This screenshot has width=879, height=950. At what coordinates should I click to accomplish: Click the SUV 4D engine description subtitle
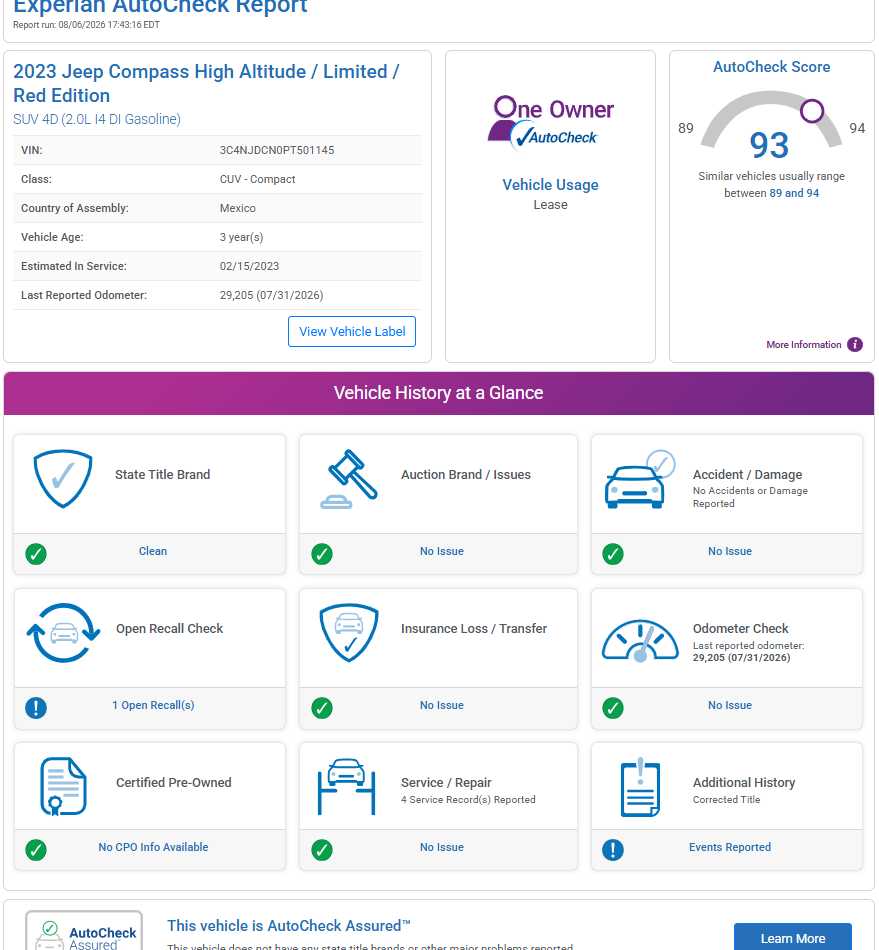coord(97,119)
